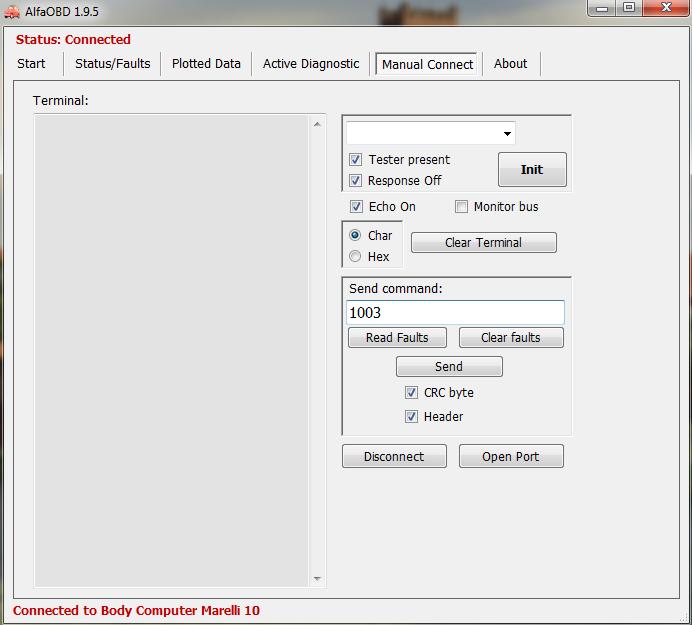692x625 pixels.
Task: Click the Disconnect button
Action: click(394, 456)
